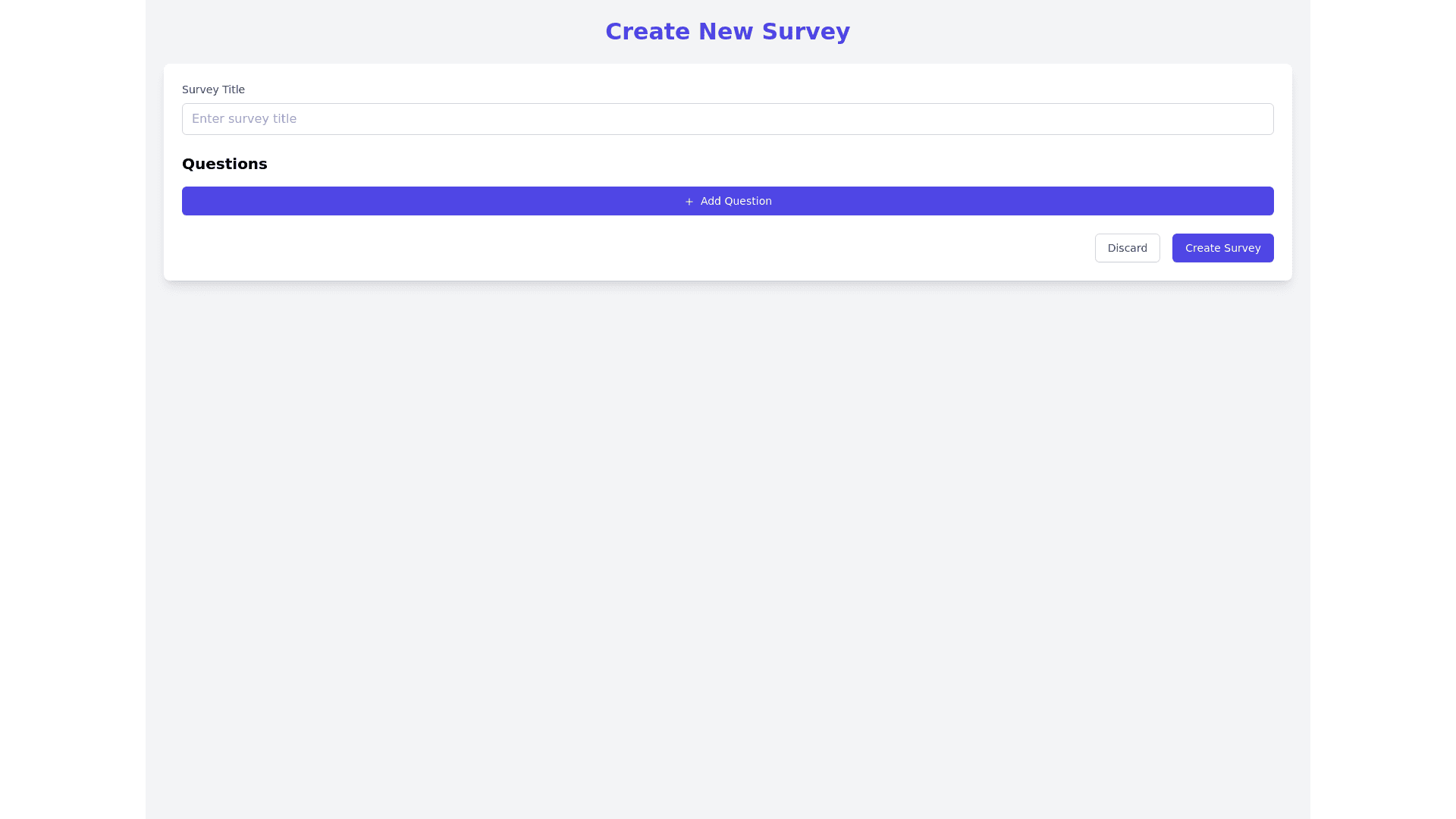Viewport: 1456px width, 819px height.
Task: Click the purple Add Question bar
Action: (x=727, y=201)
